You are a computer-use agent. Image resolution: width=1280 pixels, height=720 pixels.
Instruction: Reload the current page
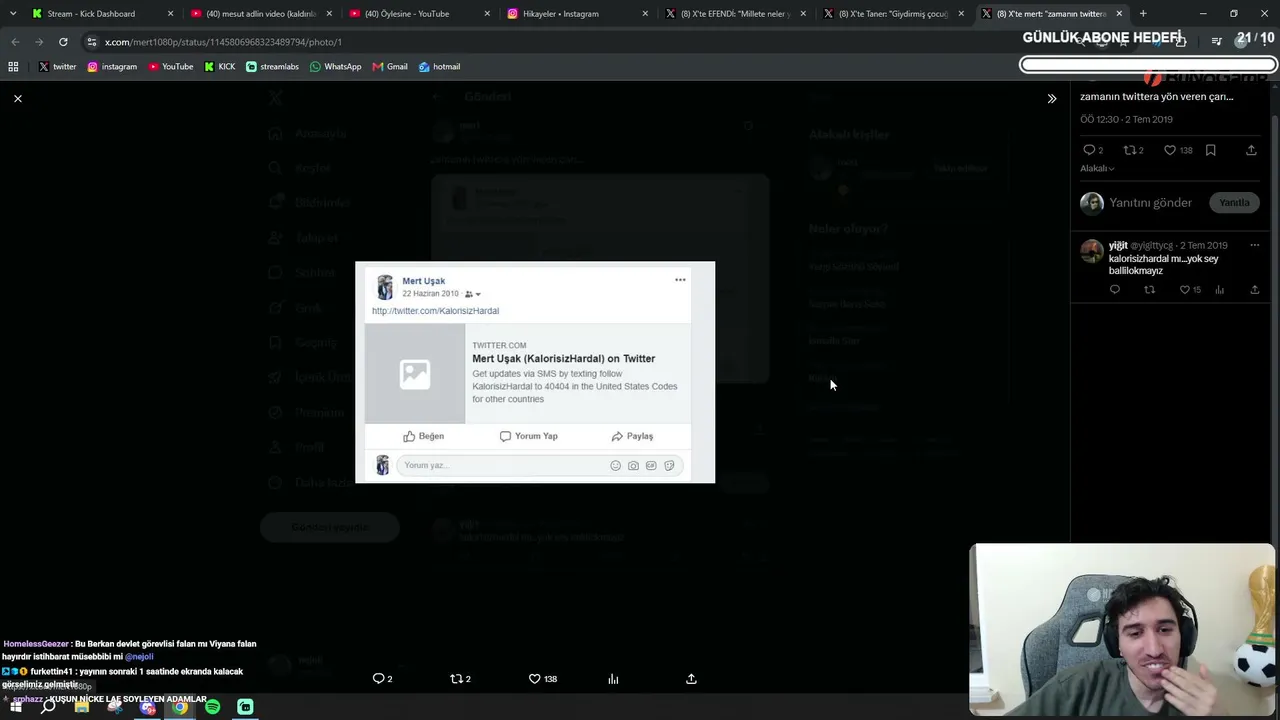point(63,42)
